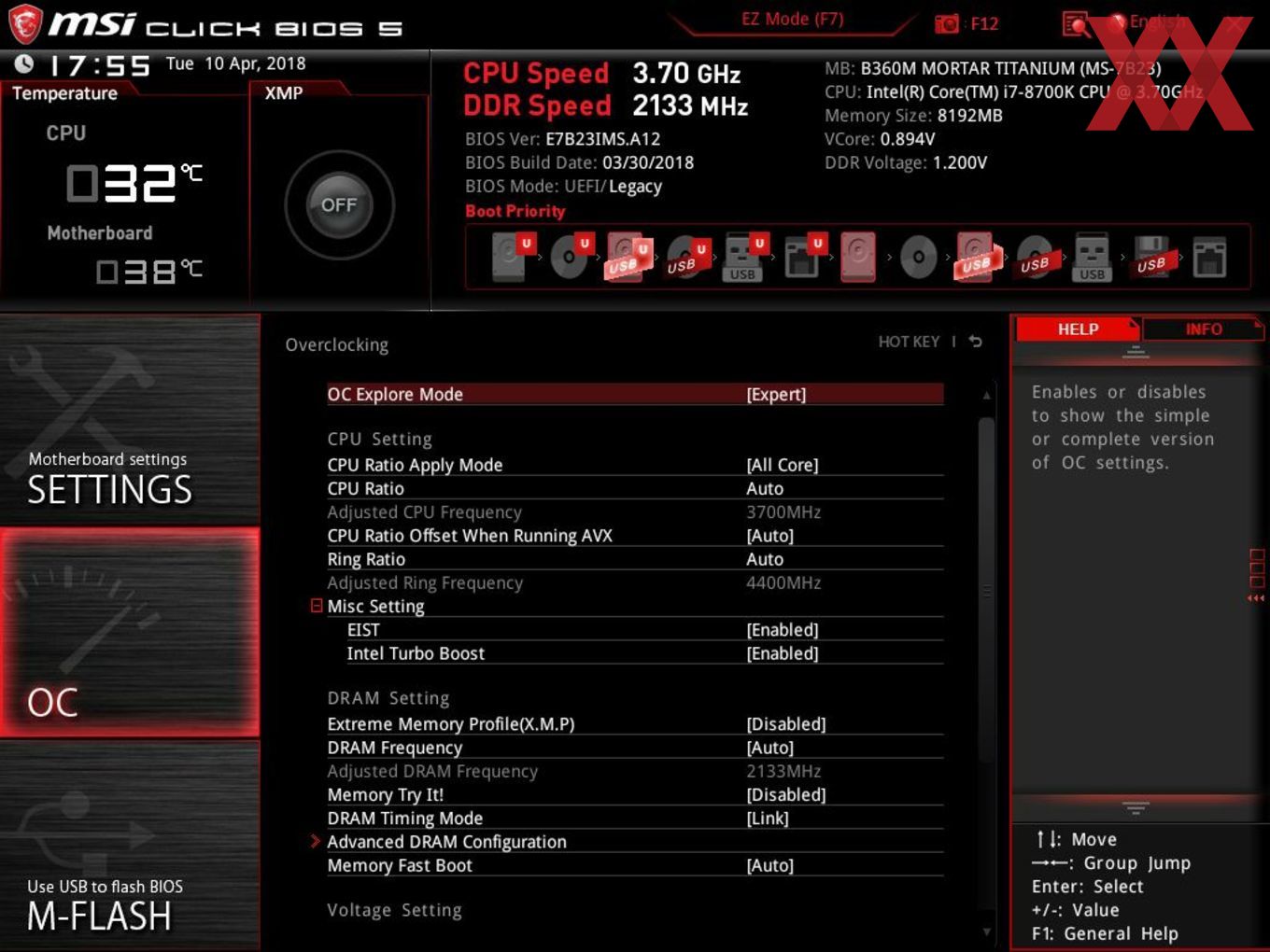Image resolution: width=1270 pixels, height=952 pixels.
Task: Toggle the XMP OFF round switch
Action: (339, 204)
